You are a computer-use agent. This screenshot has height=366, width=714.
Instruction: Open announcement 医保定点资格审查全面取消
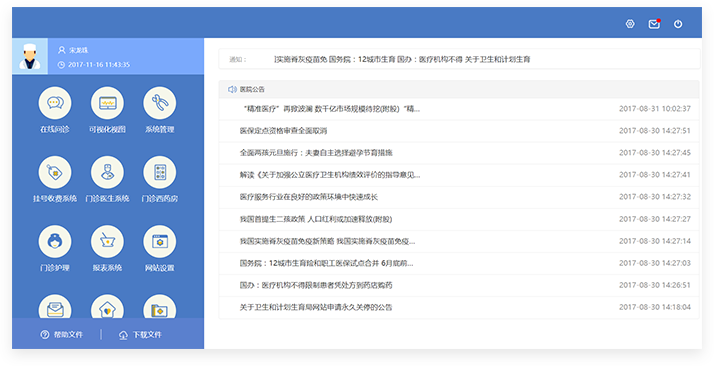tap(283, 131)
